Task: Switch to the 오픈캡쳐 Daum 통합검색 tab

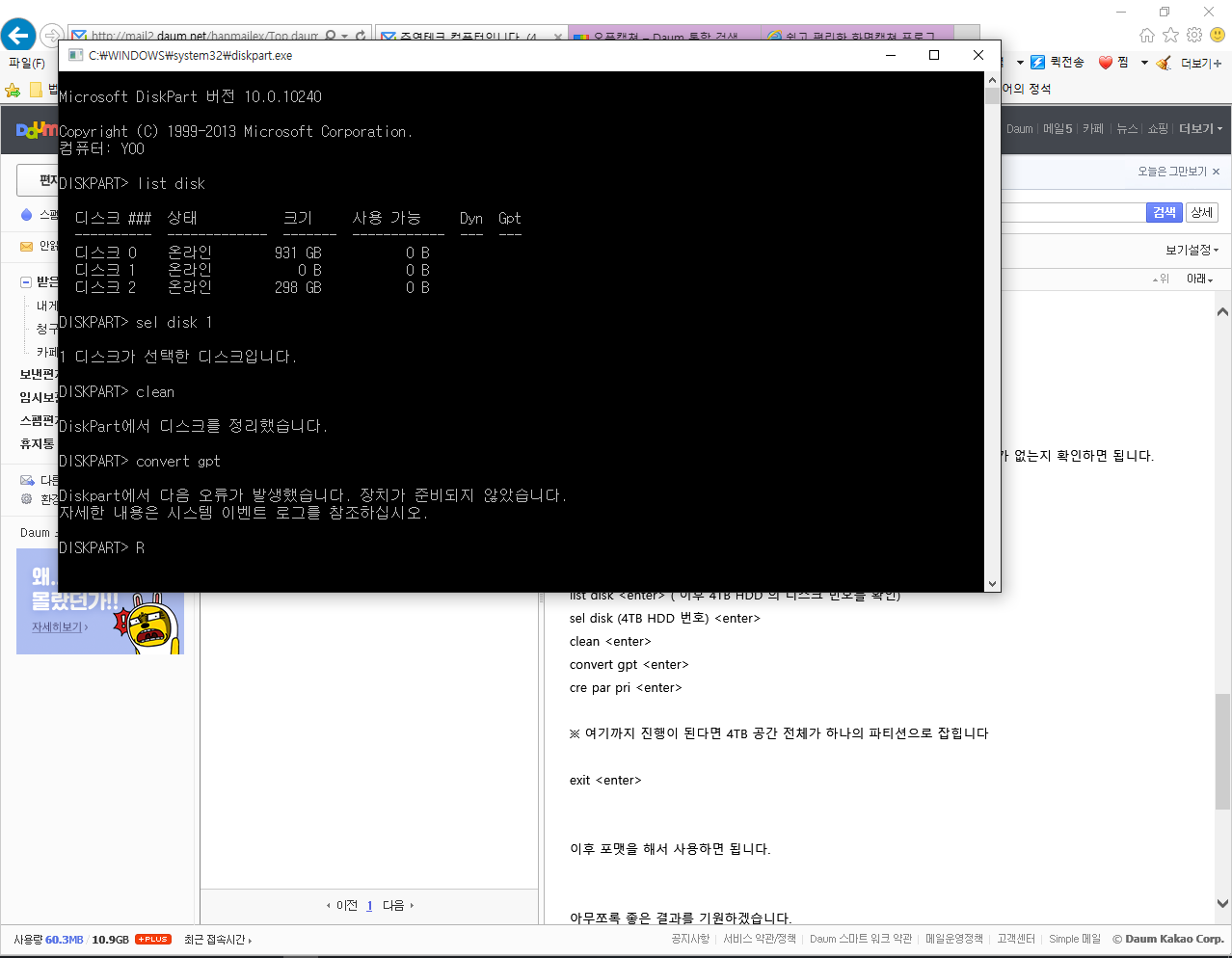Action: click(x=664, y=36)
